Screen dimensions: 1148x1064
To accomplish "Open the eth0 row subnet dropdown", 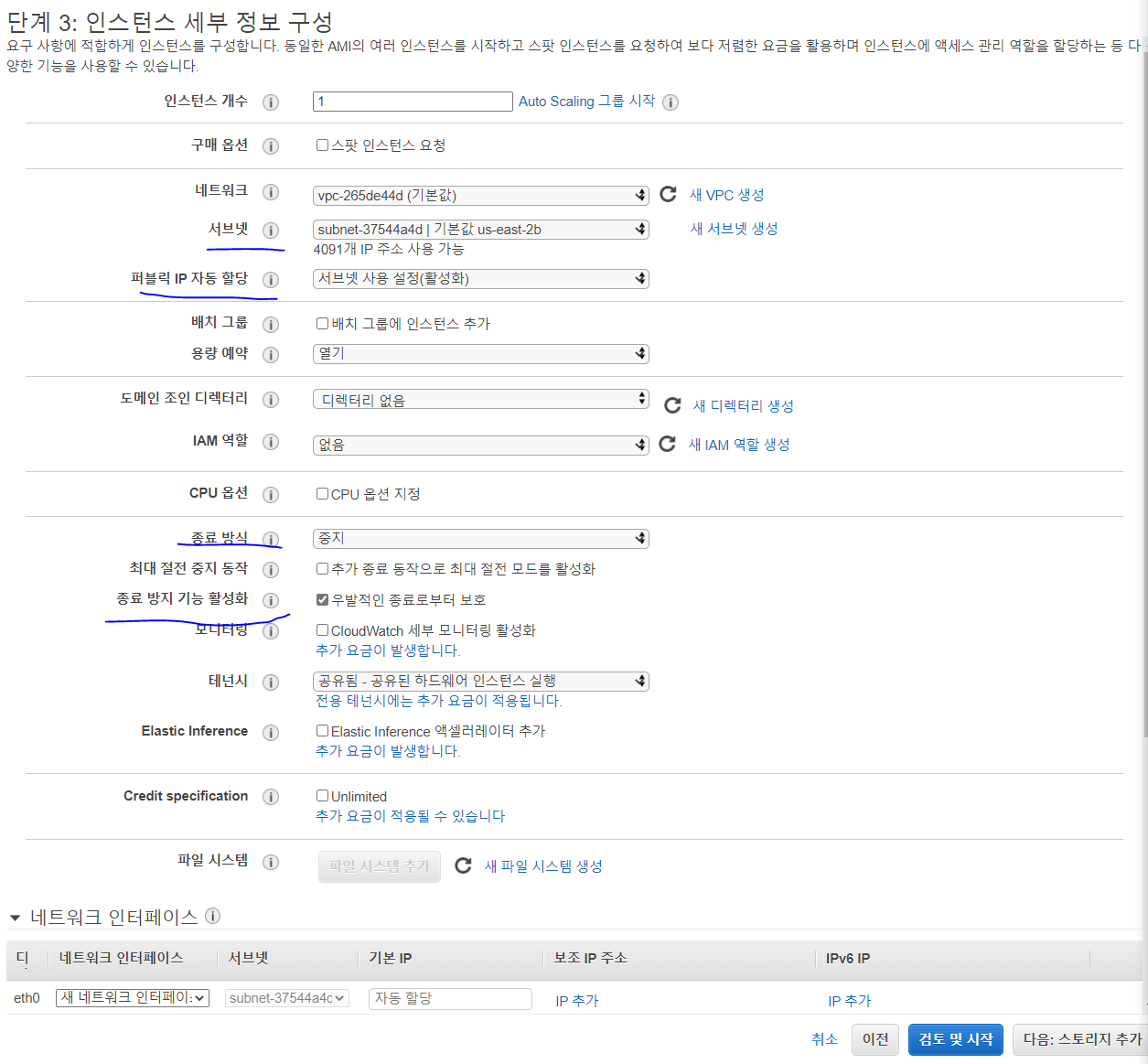I will 287,998.
